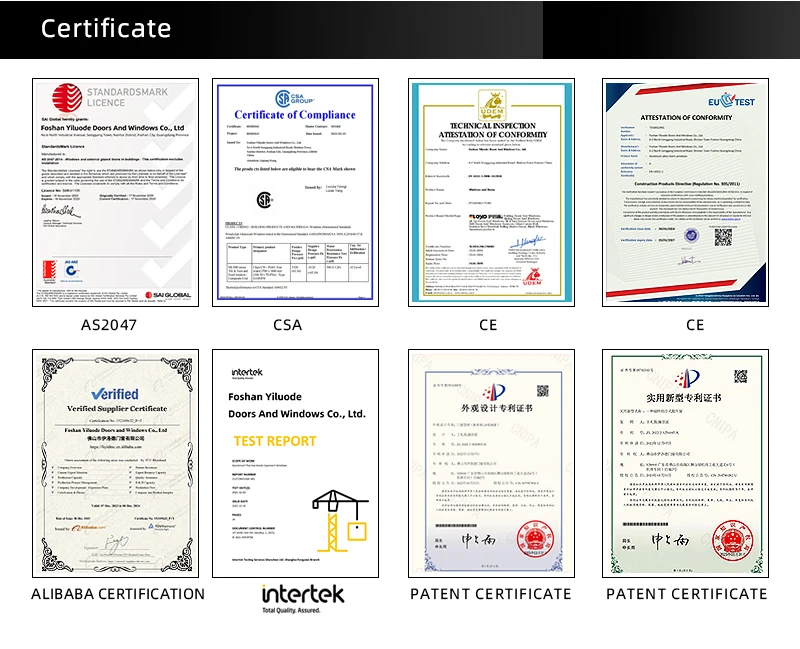Click the Intertek Total Quality Assured logo
Viewport: 800px width, 649px height.
303,599
